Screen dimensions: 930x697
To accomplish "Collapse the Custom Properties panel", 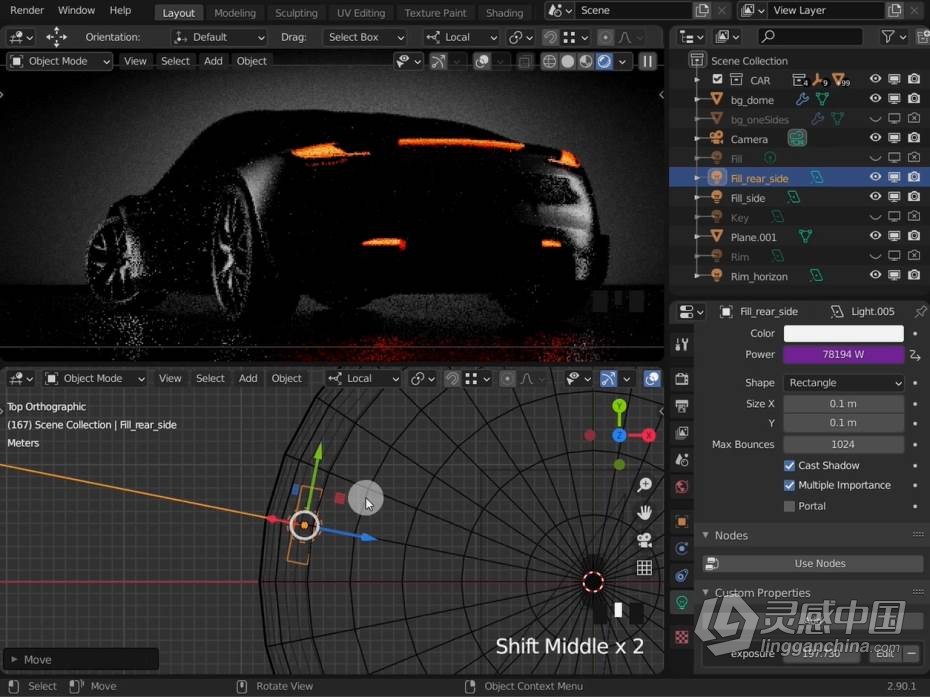I will point(705,593).
